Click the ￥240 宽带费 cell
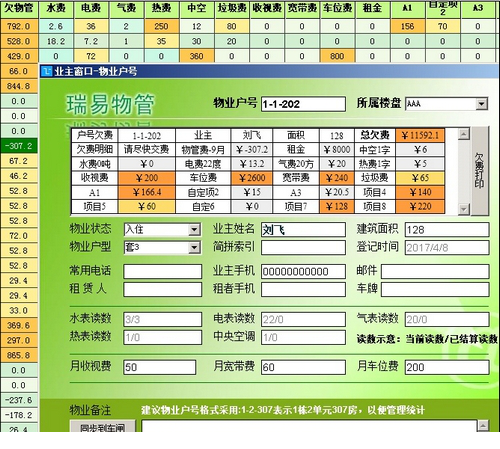Image resolution: width=500 pixels, height=449 pixels. pyautogui.click(x=337, y=178)
